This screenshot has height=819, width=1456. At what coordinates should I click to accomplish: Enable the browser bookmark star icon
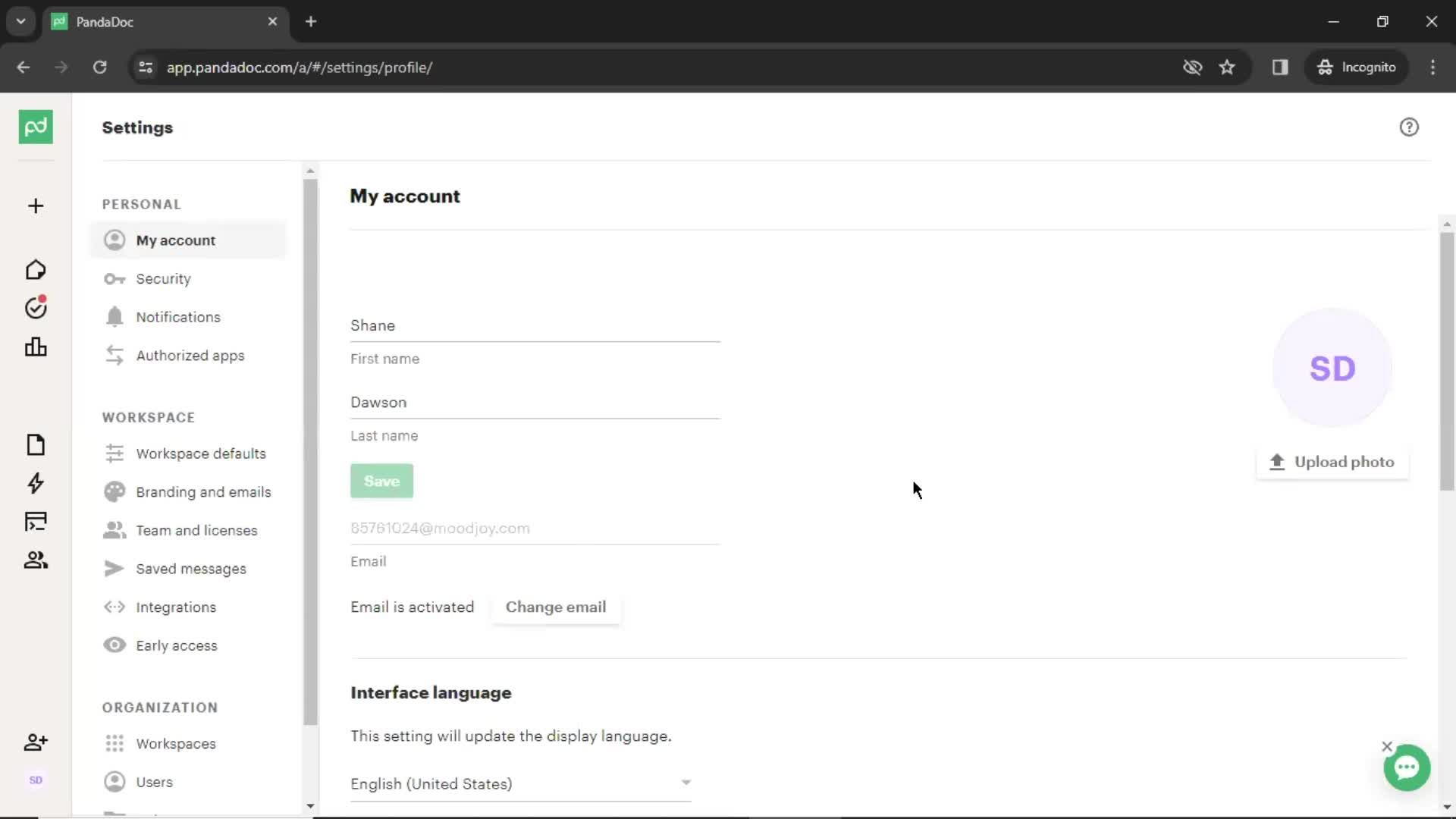pos(1228,67)
